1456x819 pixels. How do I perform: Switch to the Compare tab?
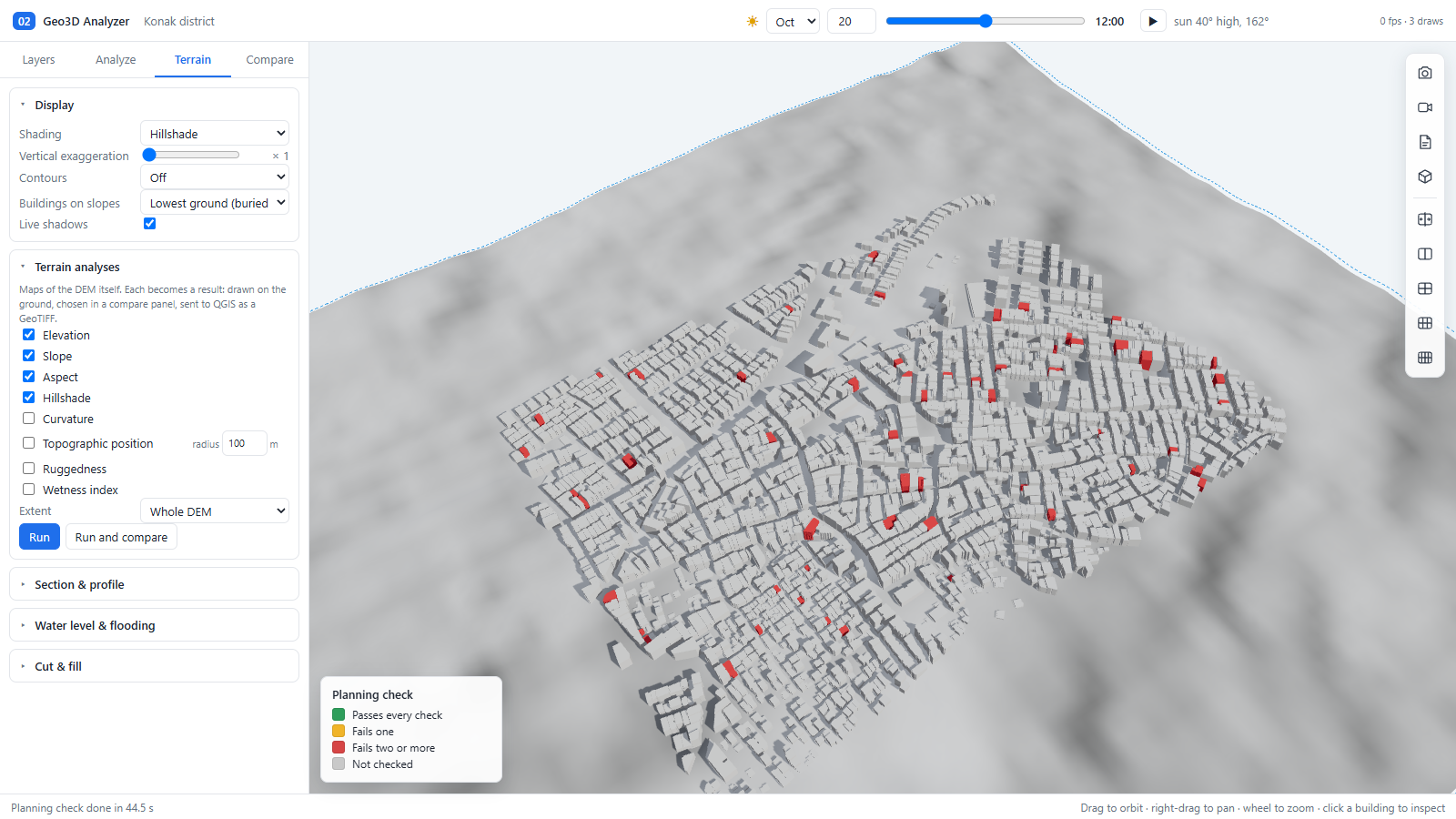click(x=270, y=59)
